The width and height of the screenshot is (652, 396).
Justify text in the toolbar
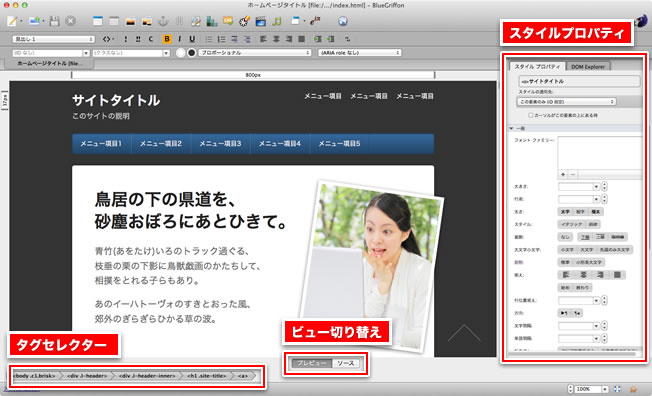tap(302, 39)
